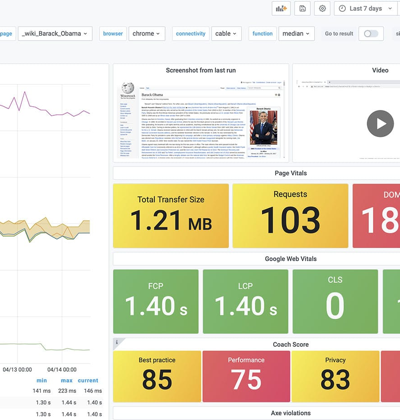Click the Best practice 85 score panel

coord(157,376)
